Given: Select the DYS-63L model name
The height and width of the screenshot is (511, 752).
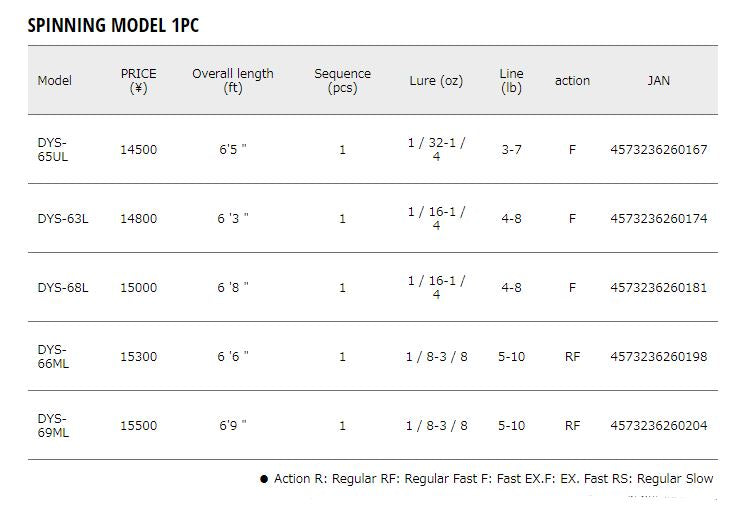Looking at the screenshot, I should click(x=63, y=219).
